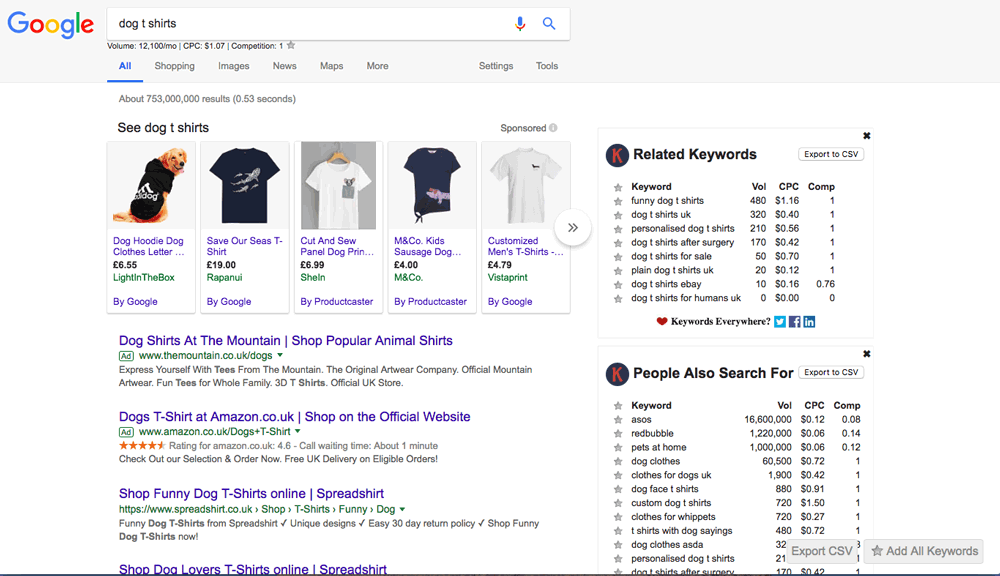Screen dimensions: 1000x576
Task: Click the magnifying glass search icon
Action: point(549,24)
